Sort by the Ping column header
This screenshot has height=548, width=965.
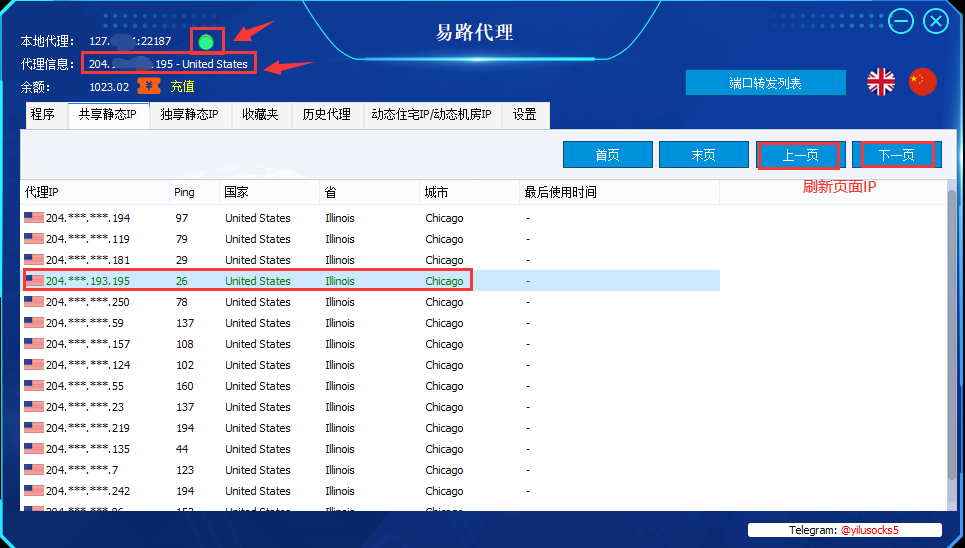194,192
